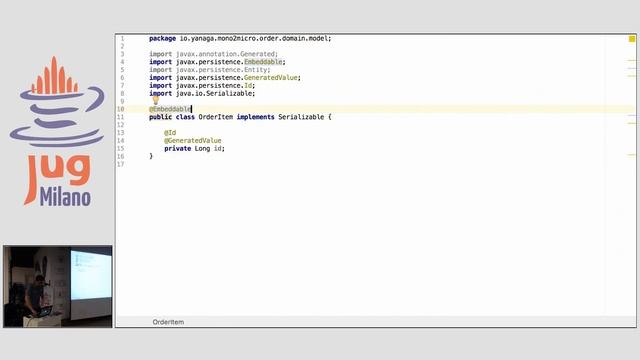Click the OrderItem breadcrumb at the bottom
Viewport: 640px width, 360px height.
point(168,322)
